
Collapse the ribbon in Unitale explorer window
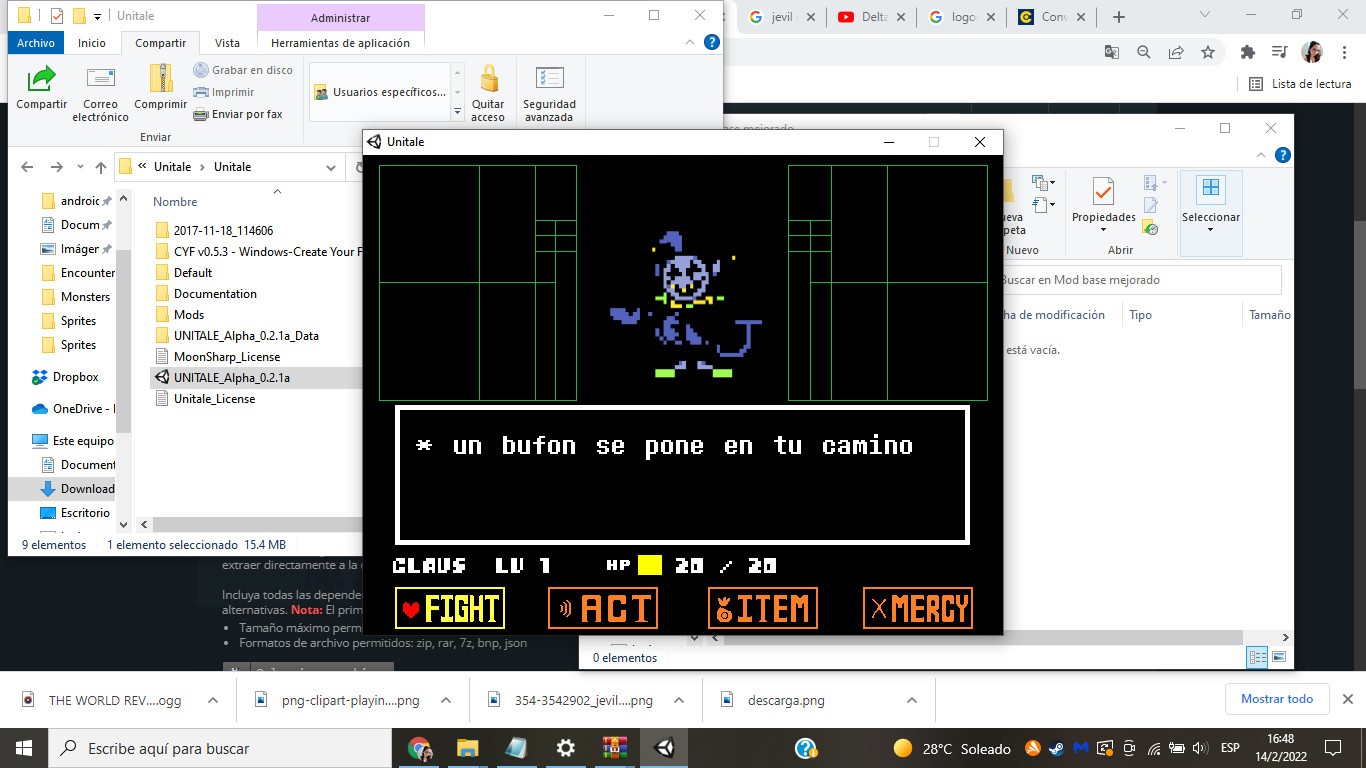689,42
